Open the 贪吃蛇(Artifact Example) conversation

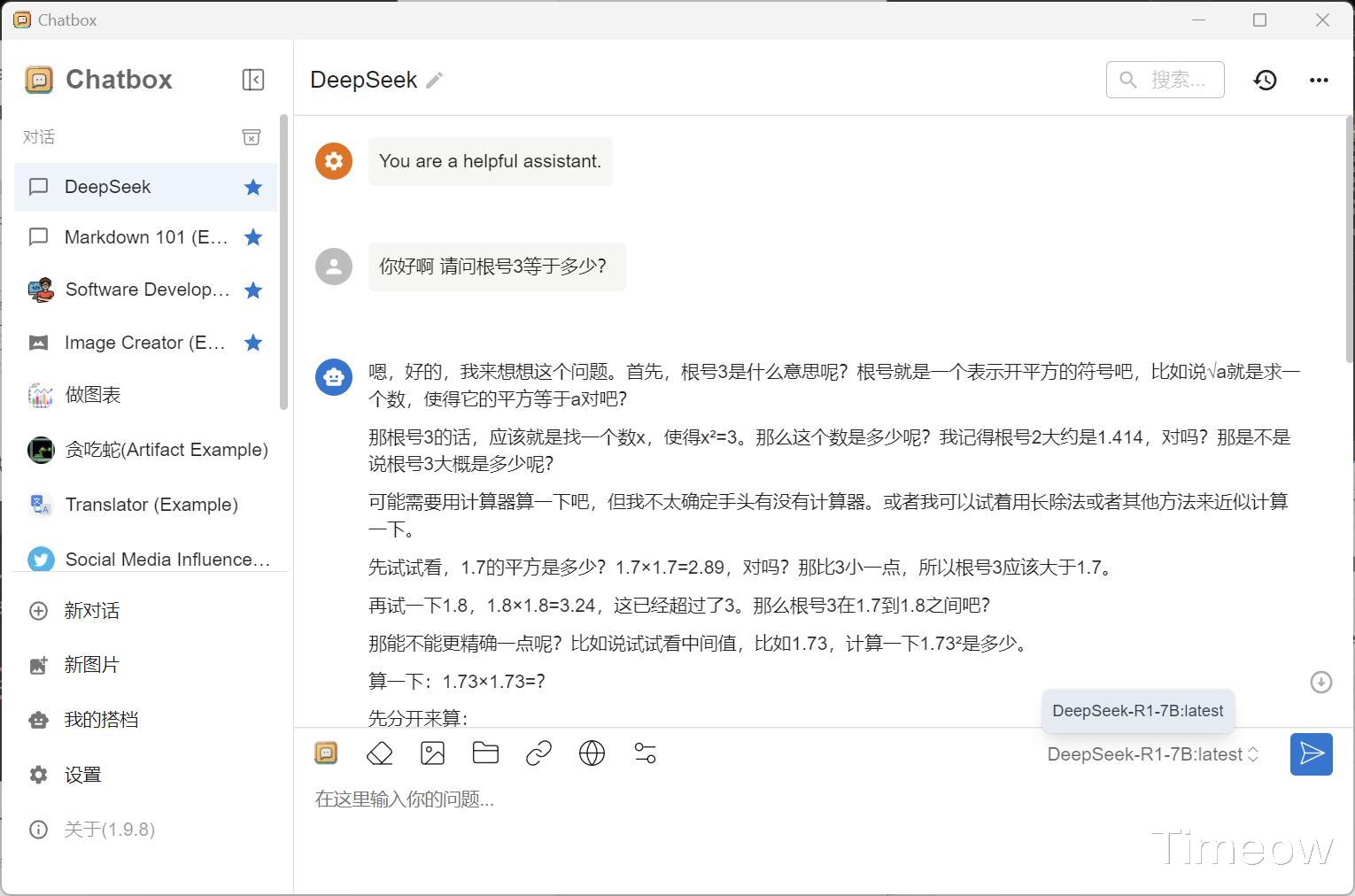point(146,450)
